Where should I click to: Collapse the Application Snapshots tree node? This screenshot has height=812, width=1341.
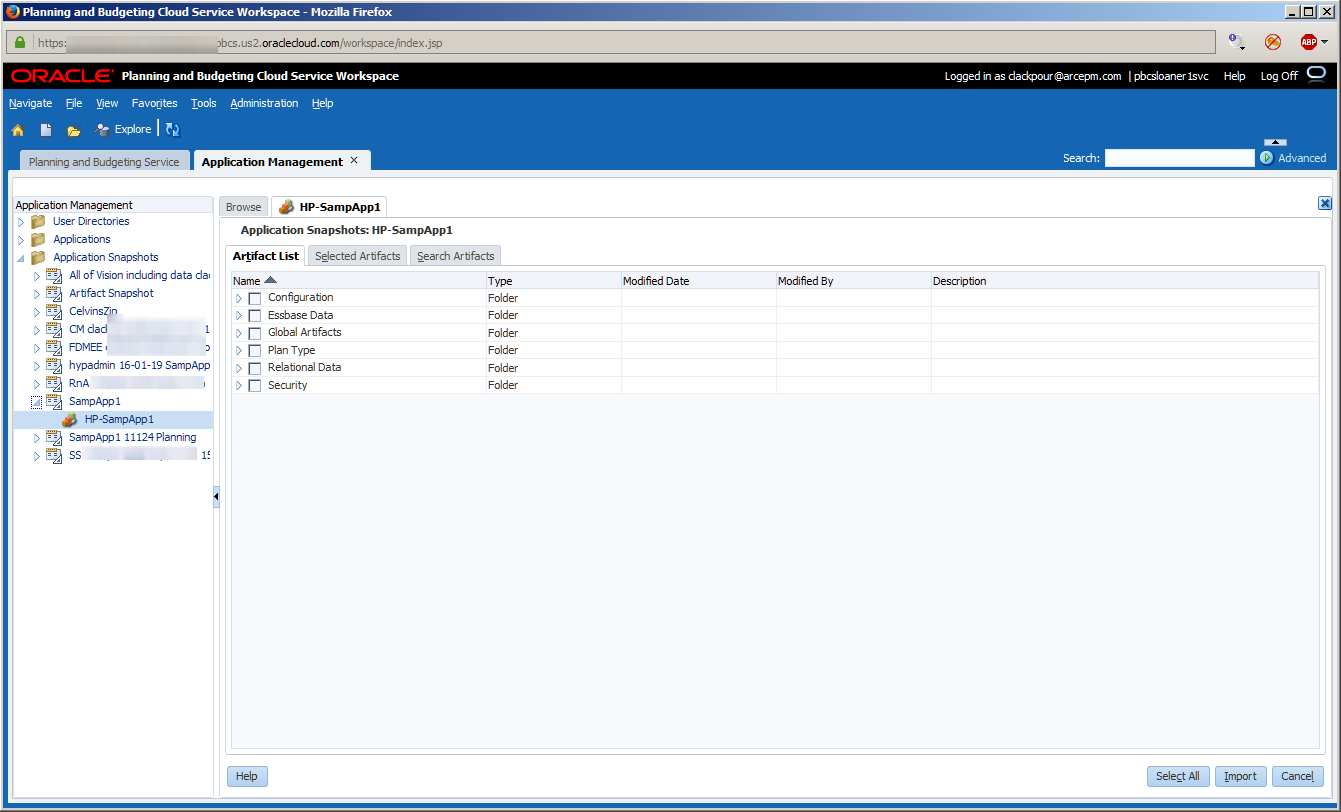(21, 258)
